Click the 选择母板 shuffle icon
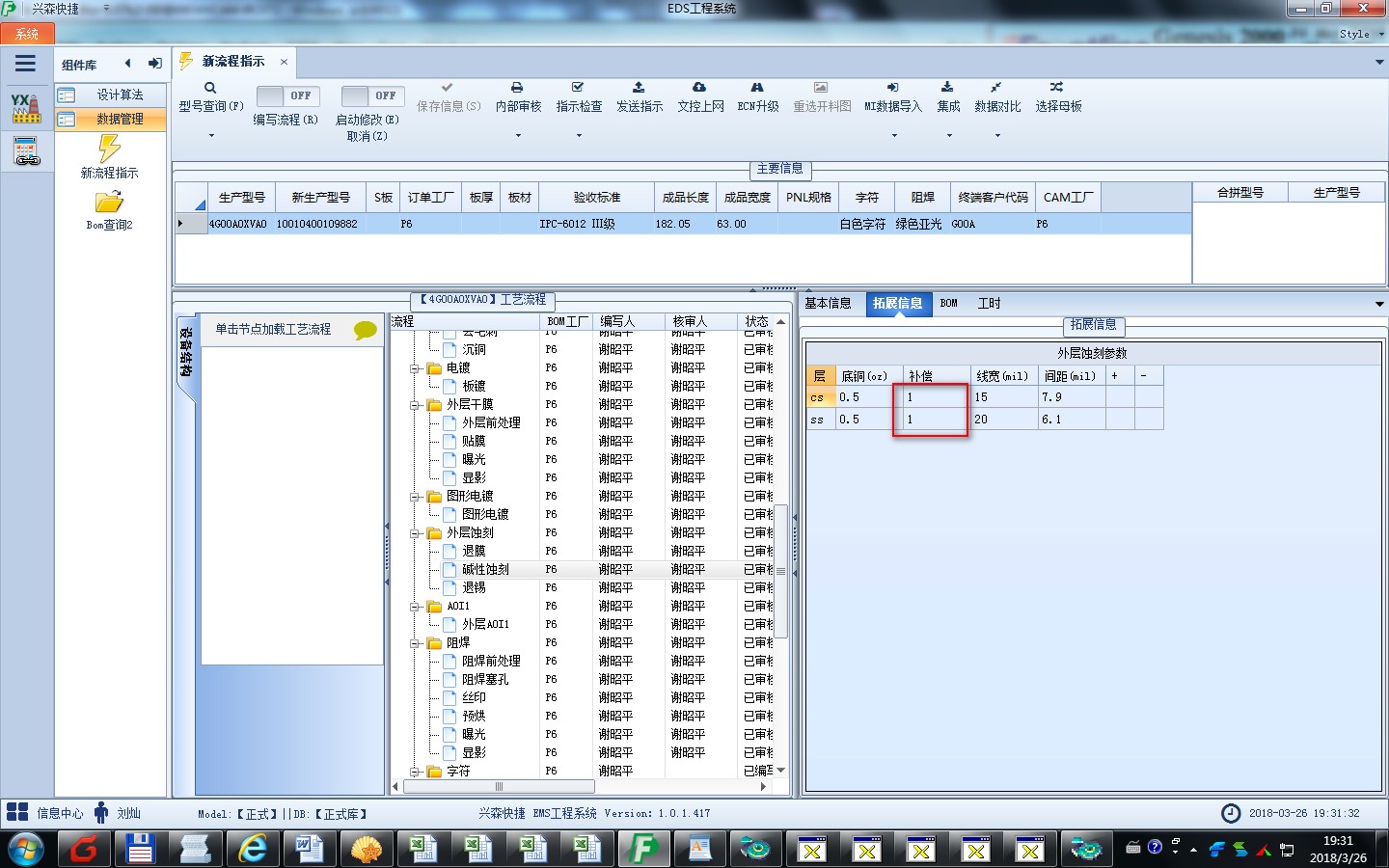 point(1057,88)
